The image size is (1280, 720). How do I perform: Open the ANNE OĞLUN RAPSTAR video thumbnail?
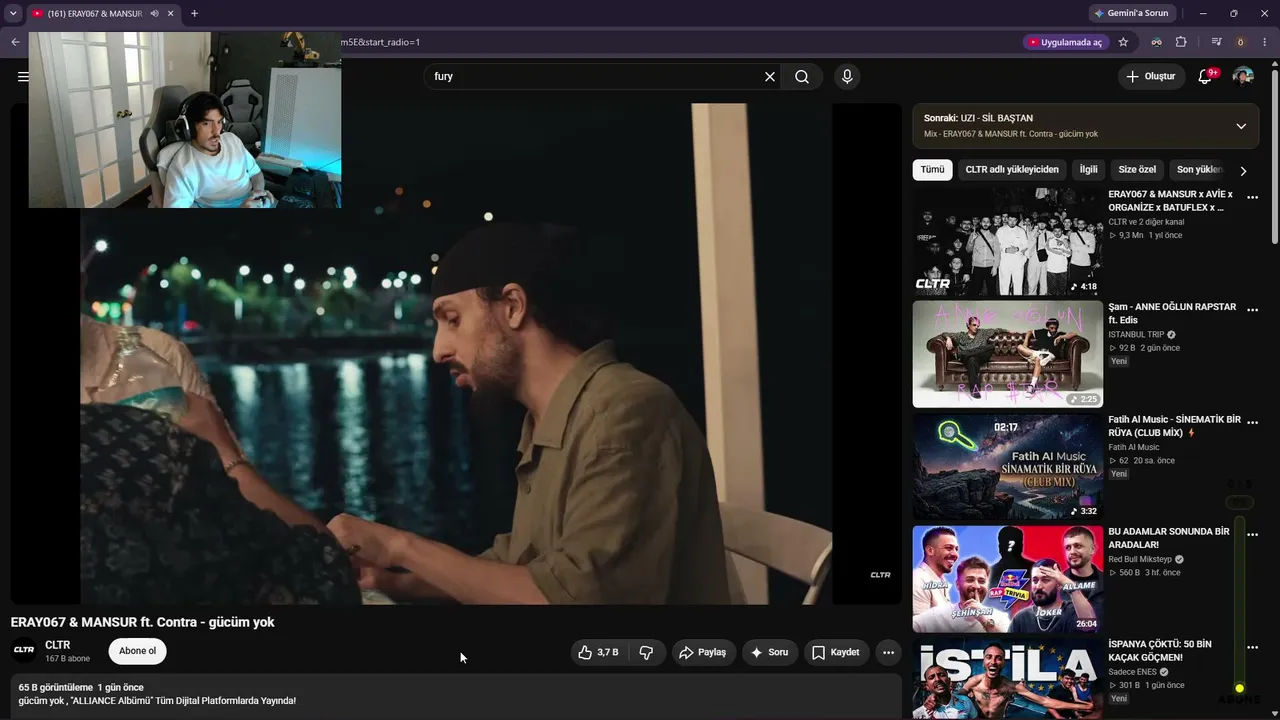point(1007,354)
